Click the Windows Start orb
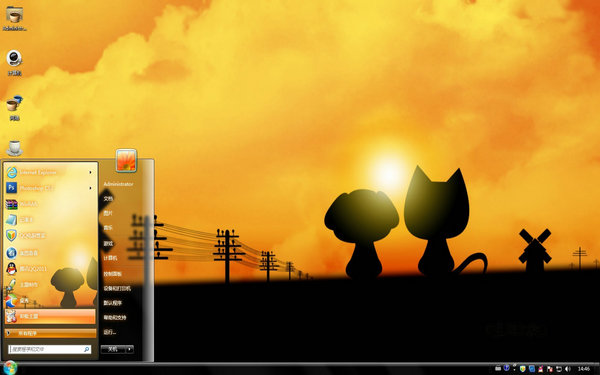Image resolution: width=600 pixels, height=375 pixels. click(x=10, y=368)
